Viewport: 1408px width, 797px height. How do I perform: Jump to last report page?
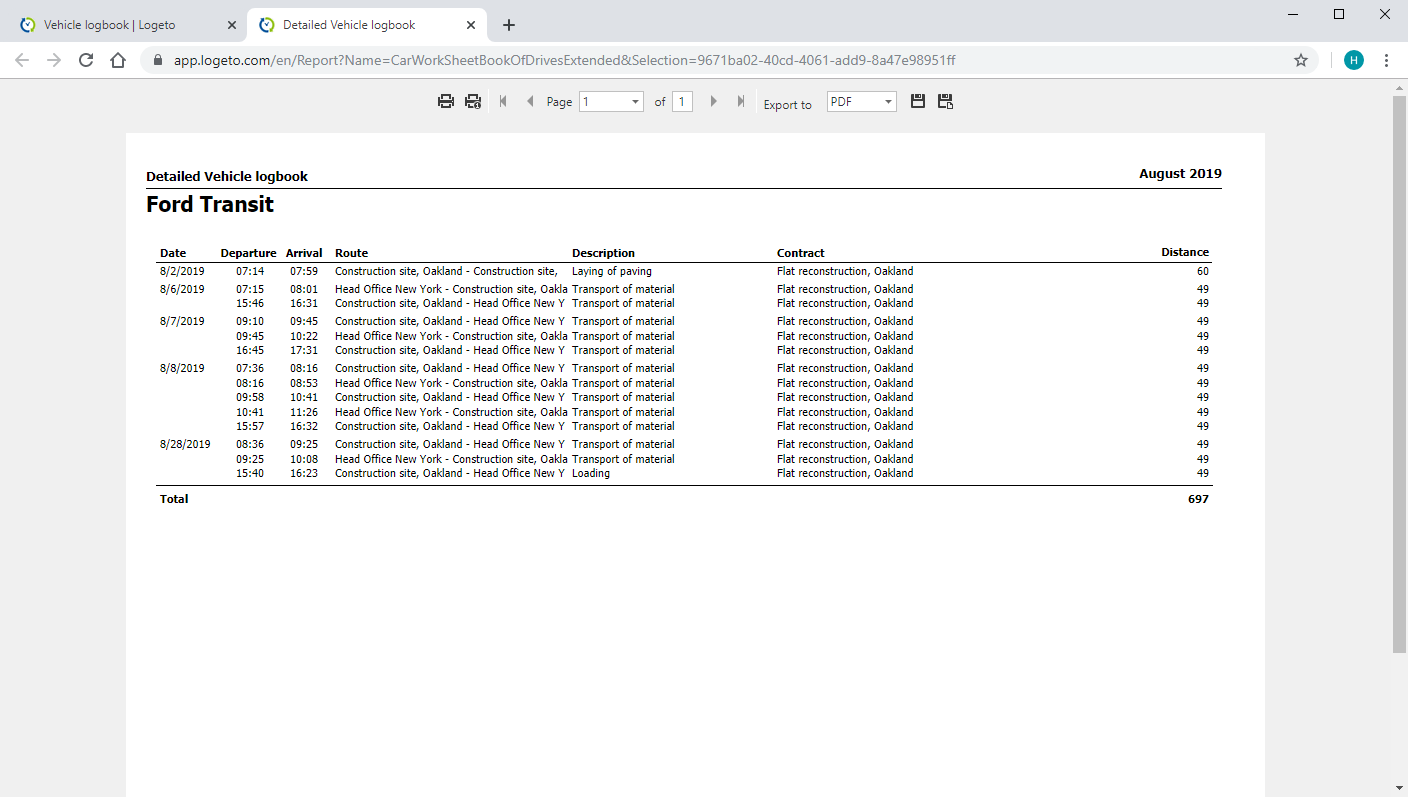point(741,101)
